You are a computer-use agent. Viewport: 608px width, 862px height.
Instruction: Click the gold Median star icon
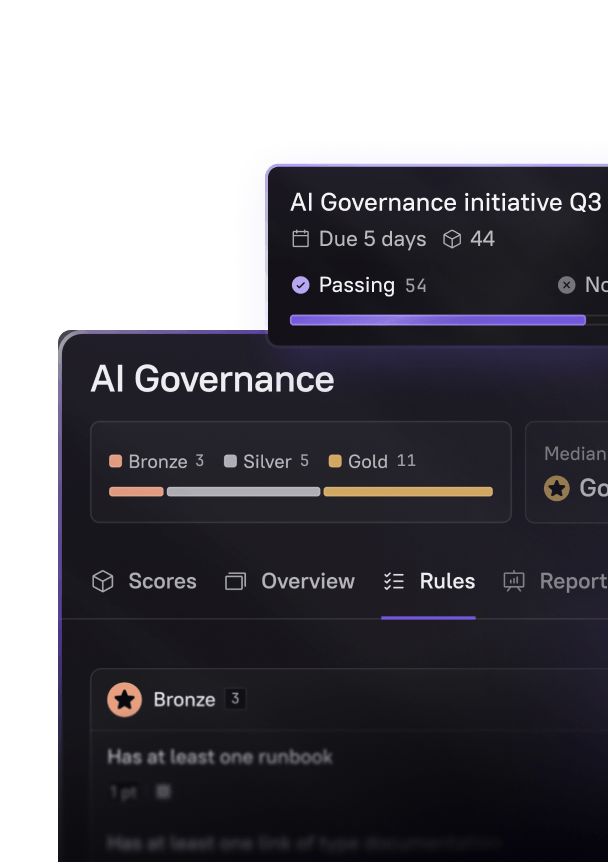557,488
